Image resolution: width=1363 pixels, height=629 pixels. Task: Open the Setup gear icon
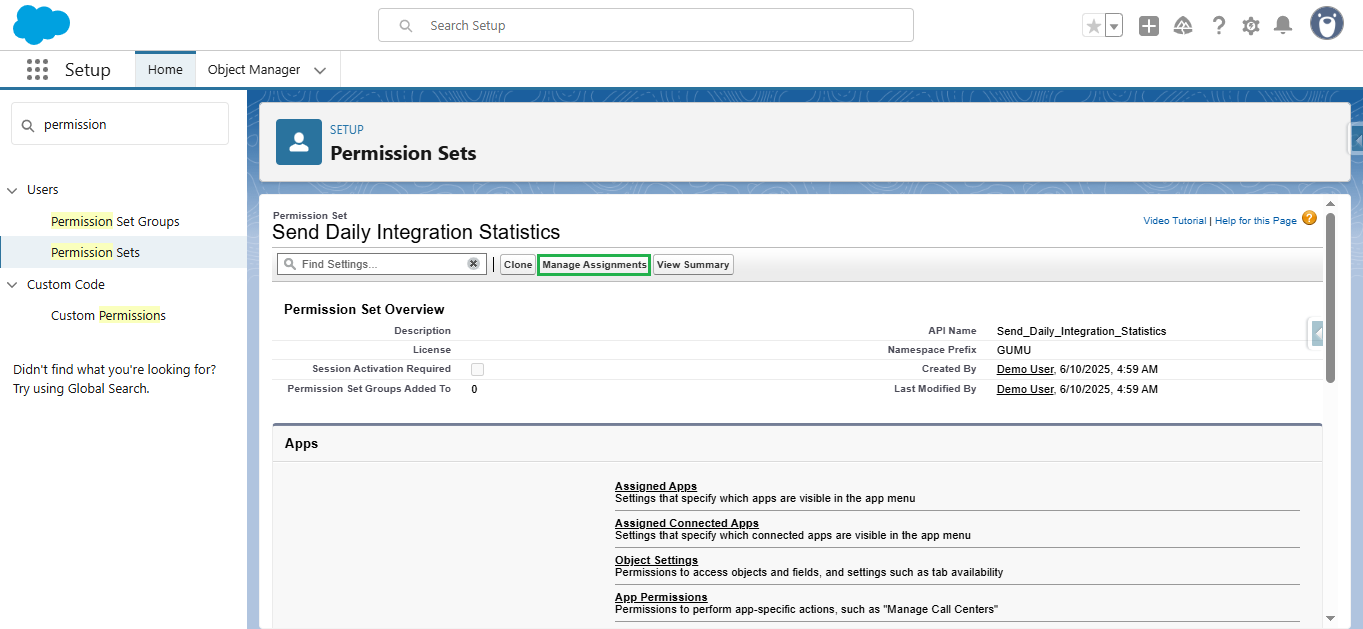(x=1251, y=26)
